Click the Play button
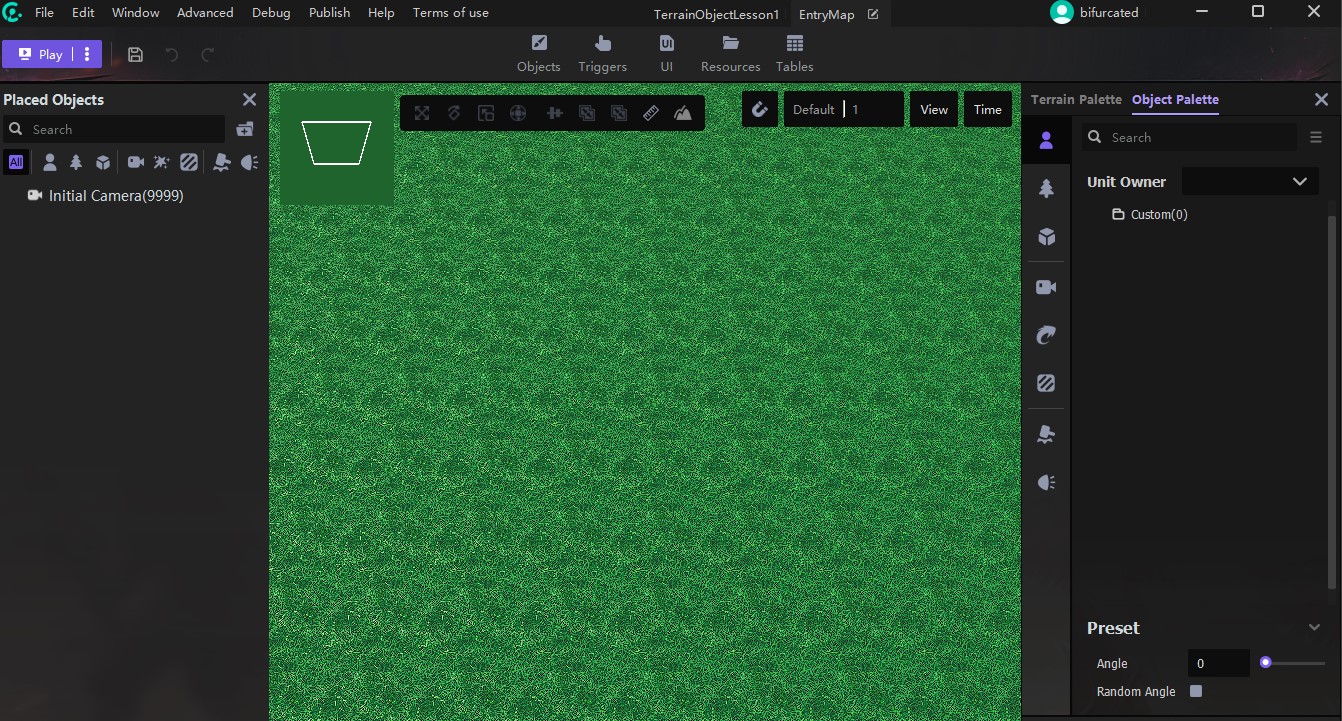Viewport: 1342px width, 721px height. pos(39,54)
